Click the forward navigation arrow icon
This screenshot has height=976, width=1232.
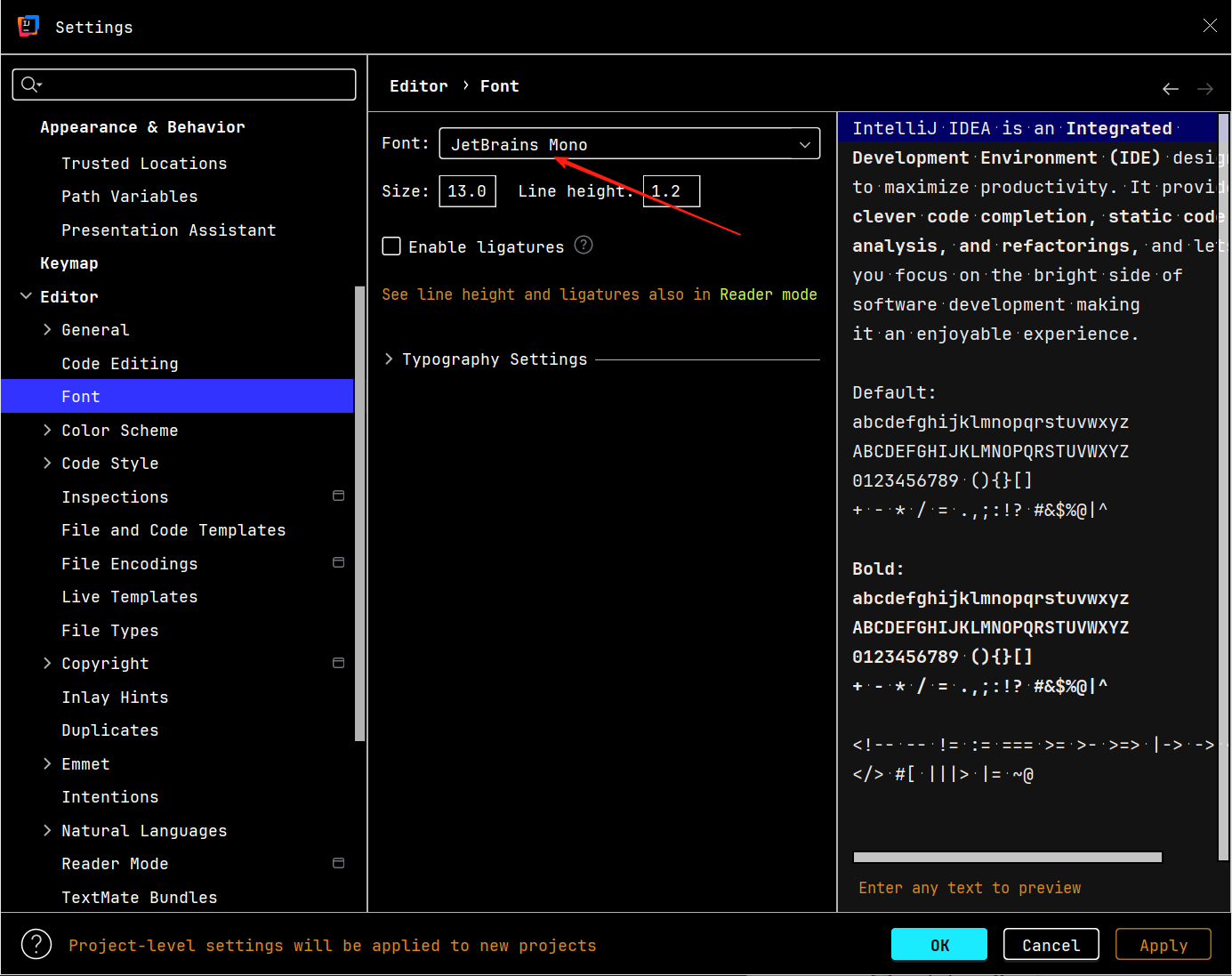point(1205,89)
